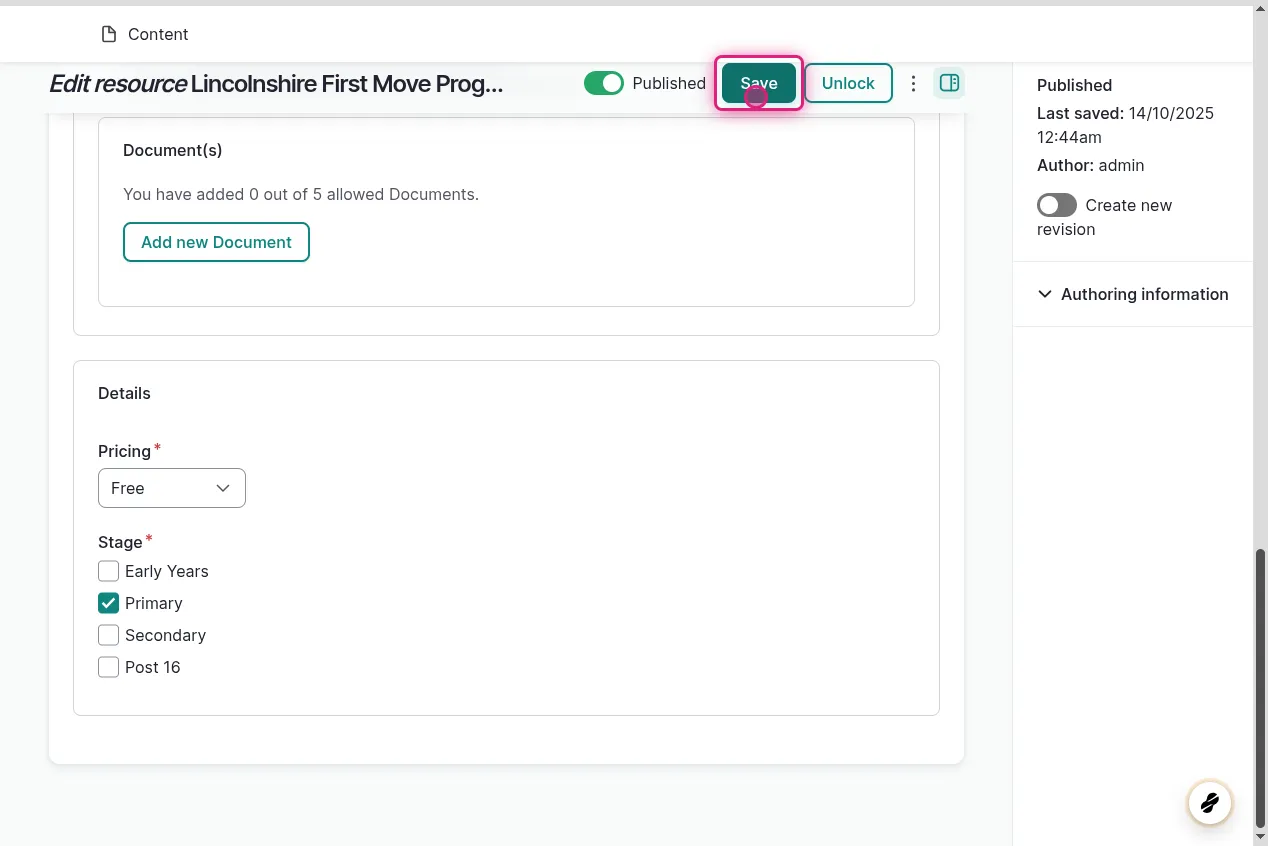The height and width of the screenshot is (846, 1268).
Task: Uncheck the Primary stage checkbox
Action: click(108, 603)
